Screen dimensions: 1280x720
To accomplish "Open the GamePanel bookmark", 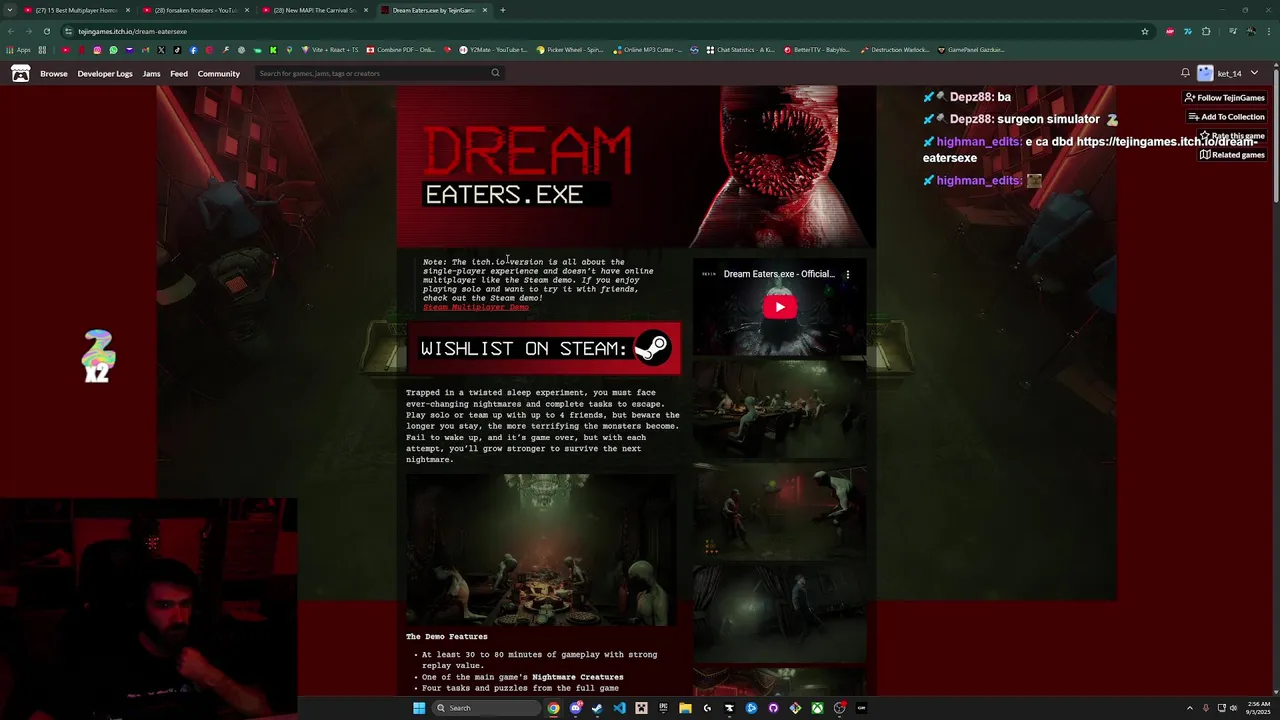I will (971, 50).
